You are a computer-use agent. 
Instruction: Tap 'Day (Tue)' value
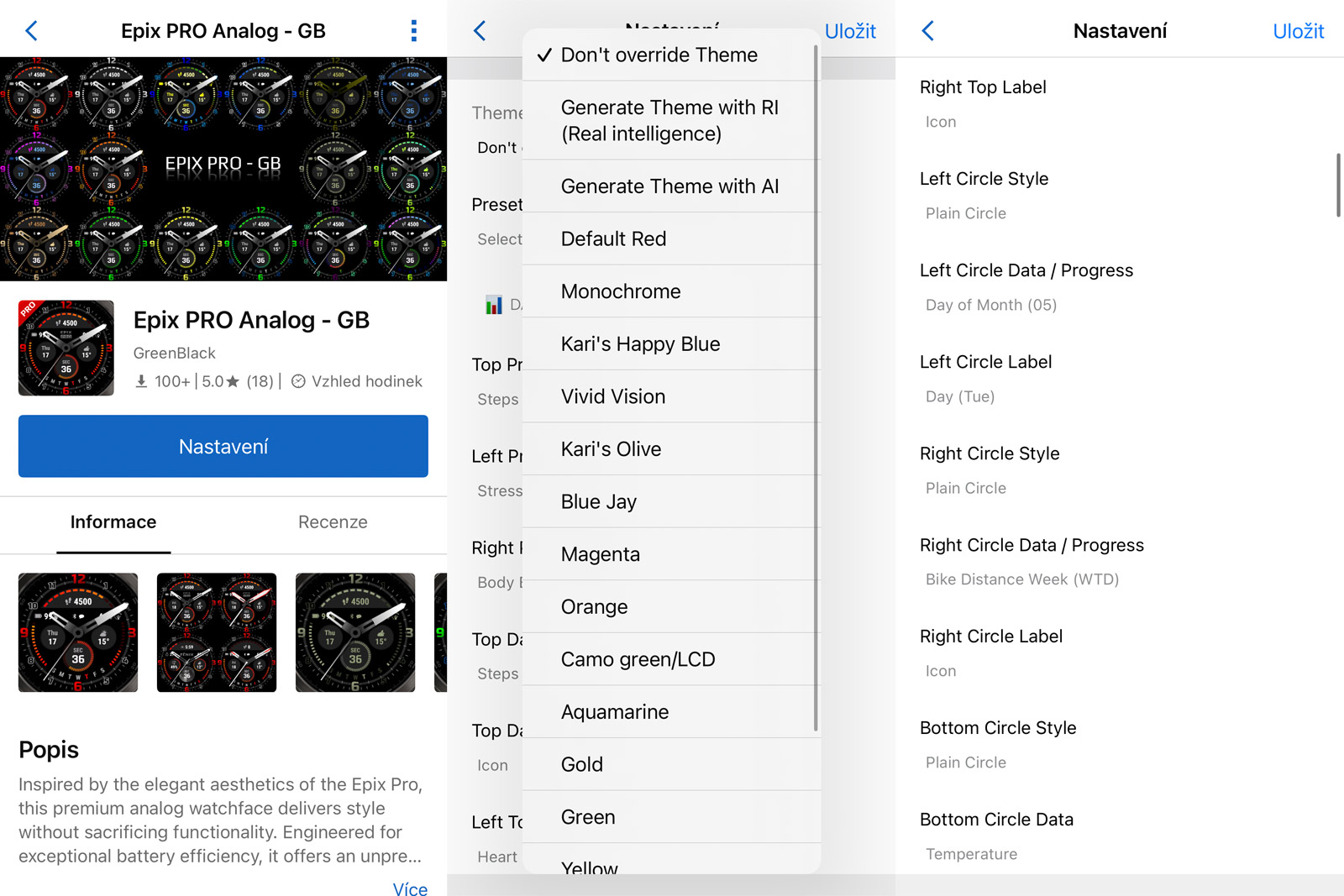[960, 396]
